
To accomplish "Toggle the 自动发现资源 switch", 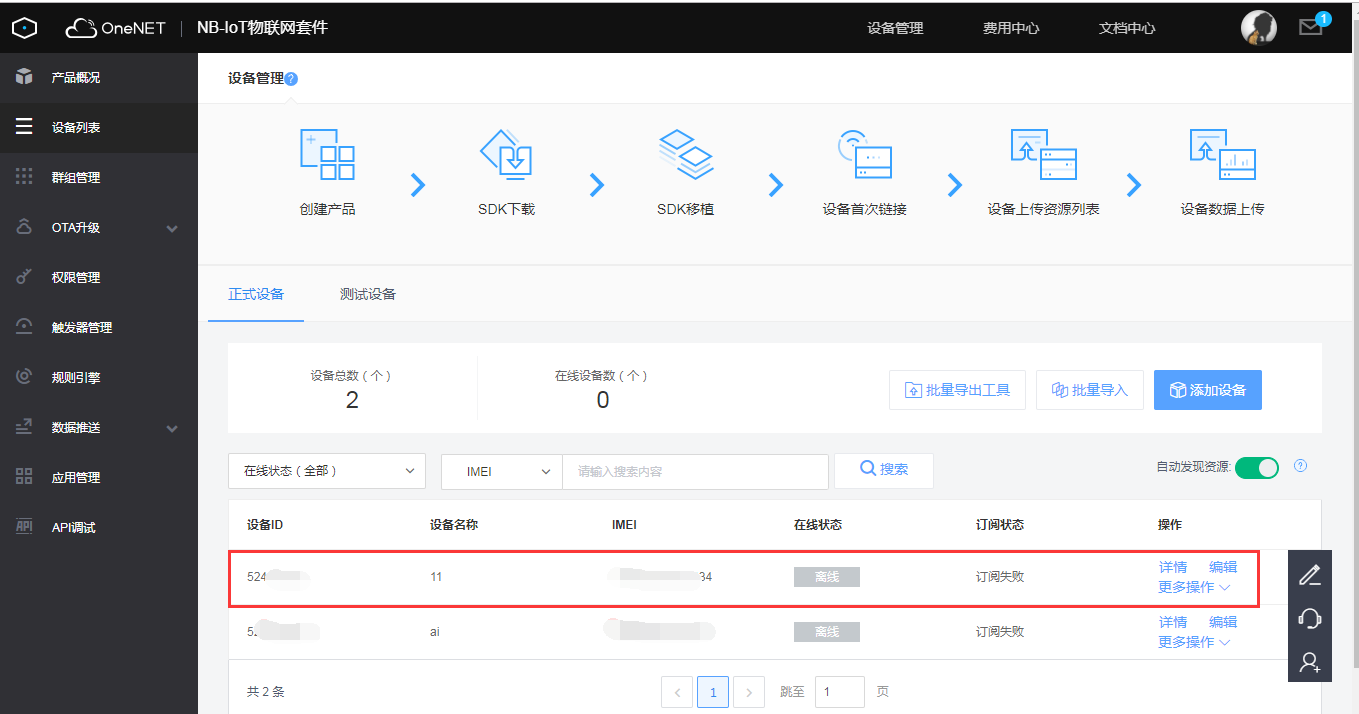I will pyautogui.click(x=1257, y=468).
